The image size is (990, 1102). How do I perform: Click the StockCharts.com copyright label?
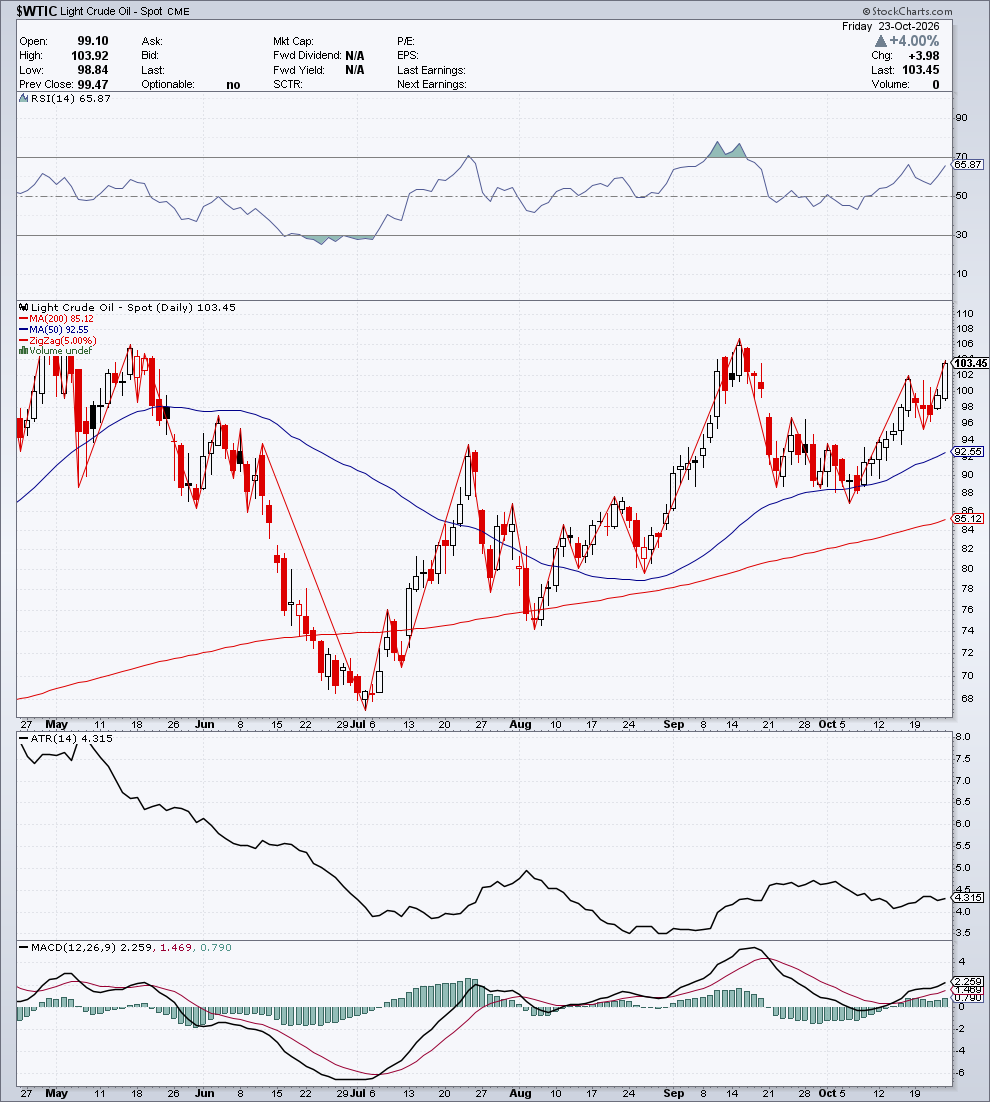click(908, 11)
